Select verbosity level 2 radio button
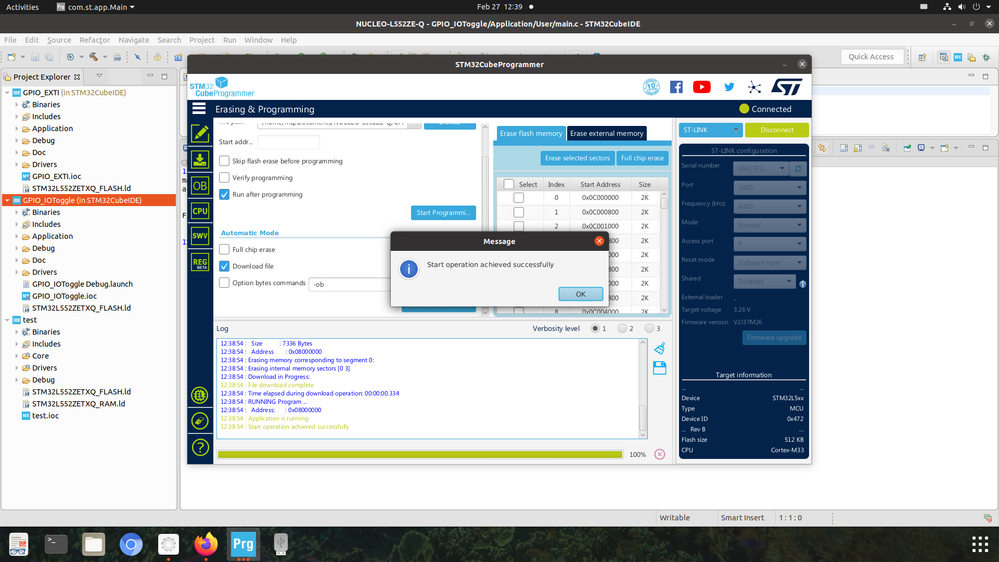Viewport: 999px width, 562px height. [x=622, y=328]
